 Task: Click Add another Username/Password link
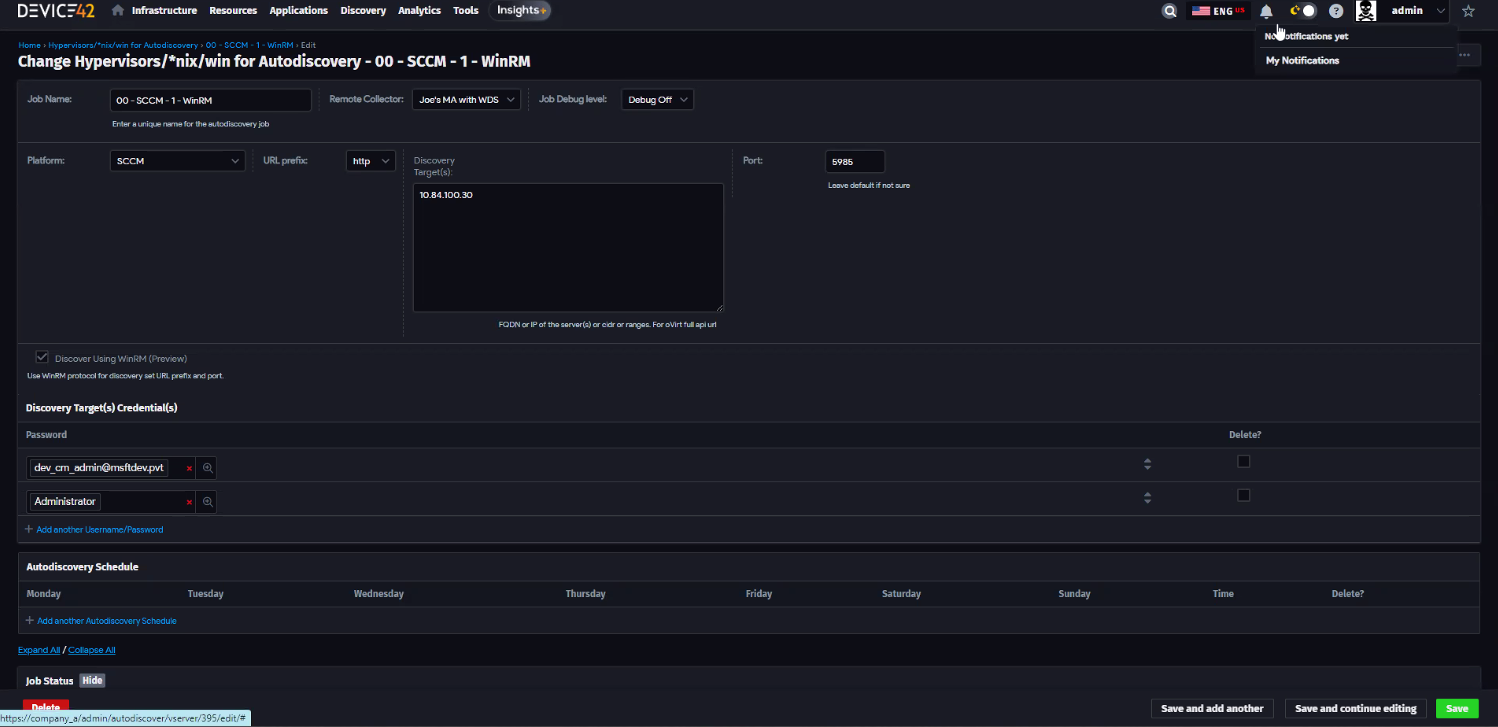(x=99, y=530)
